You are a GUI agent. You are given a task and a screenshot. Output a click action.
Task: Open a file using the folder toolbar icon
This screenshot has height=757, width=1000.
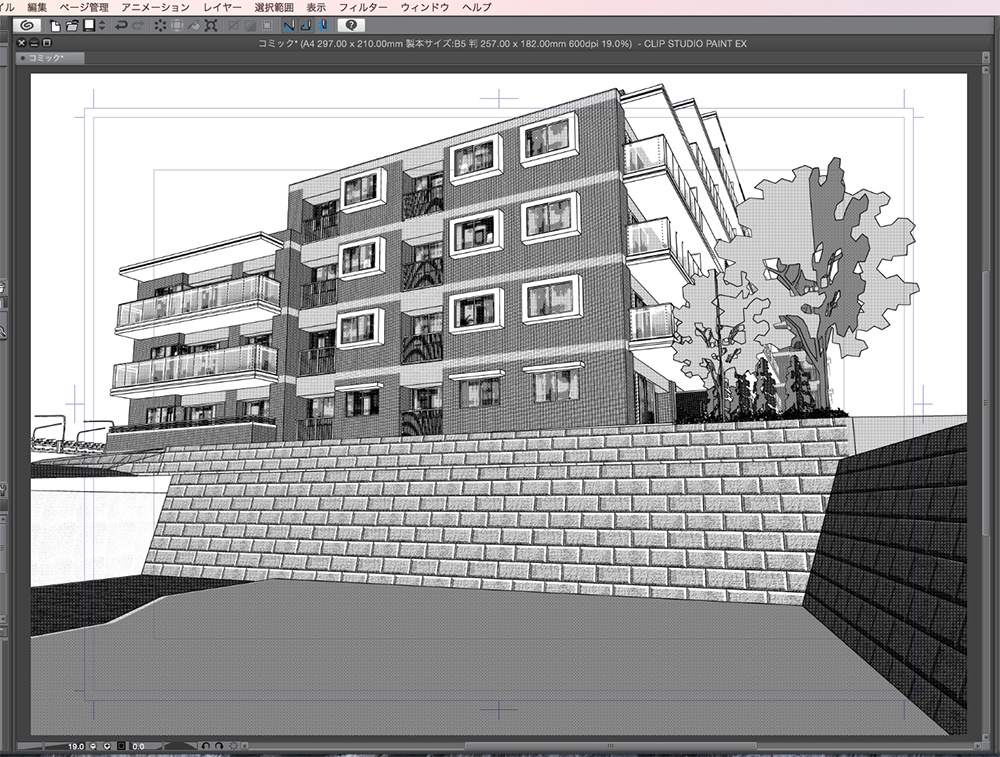[70, 26]
